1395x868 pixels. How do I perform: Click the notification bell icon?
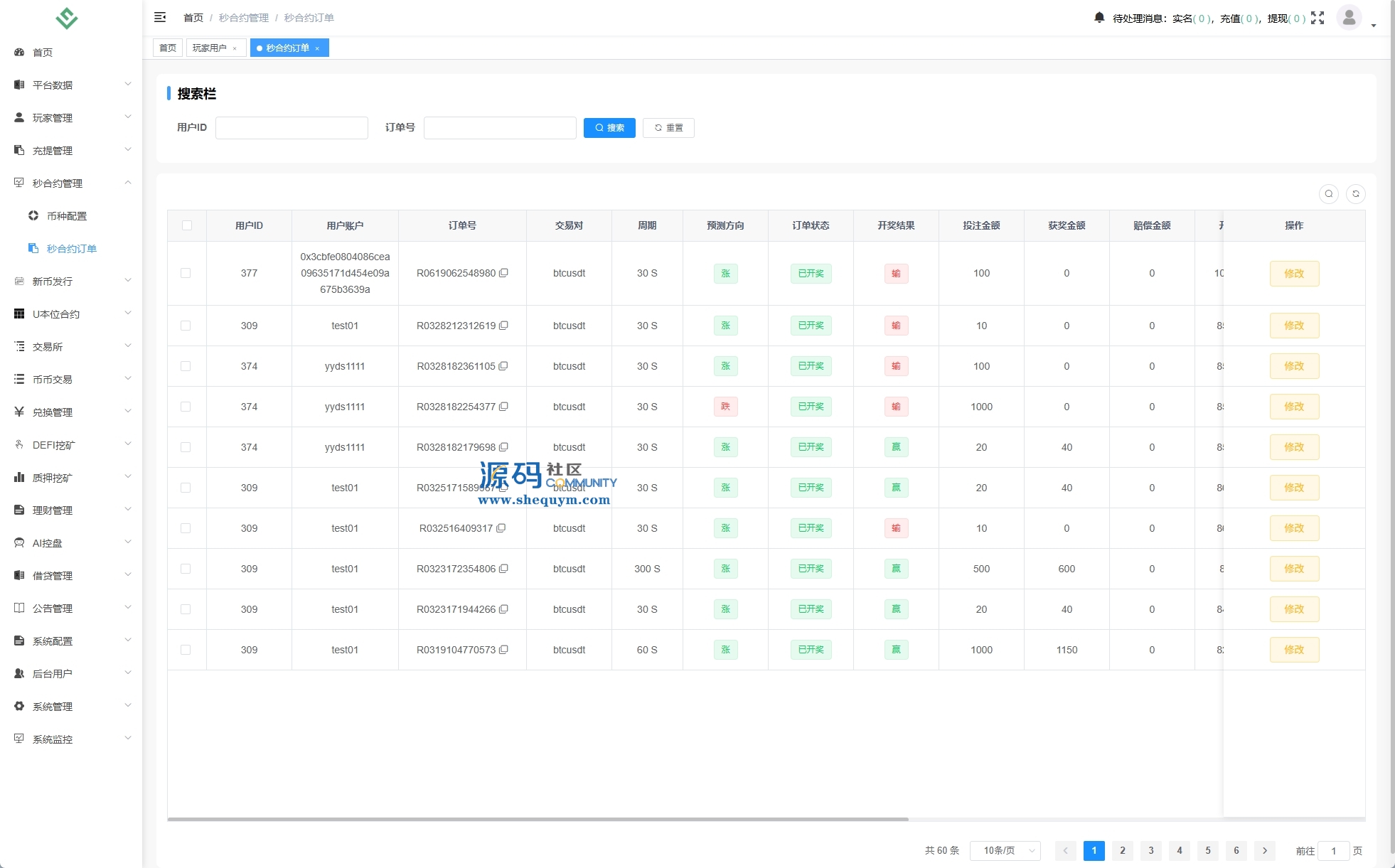pyautogui.click(x=1099, y=18)
